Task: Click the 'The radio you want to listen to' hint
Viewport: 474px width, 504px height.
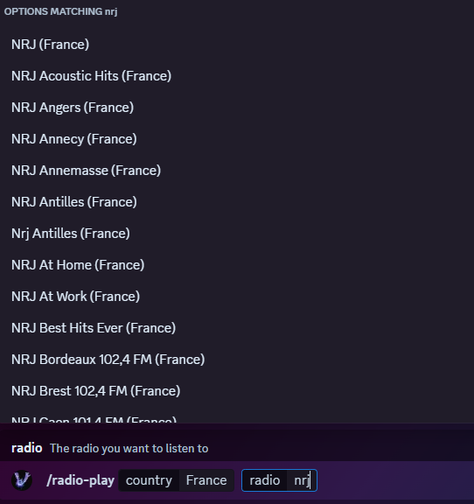Action: pyautogui.click(x=129, y=448)
